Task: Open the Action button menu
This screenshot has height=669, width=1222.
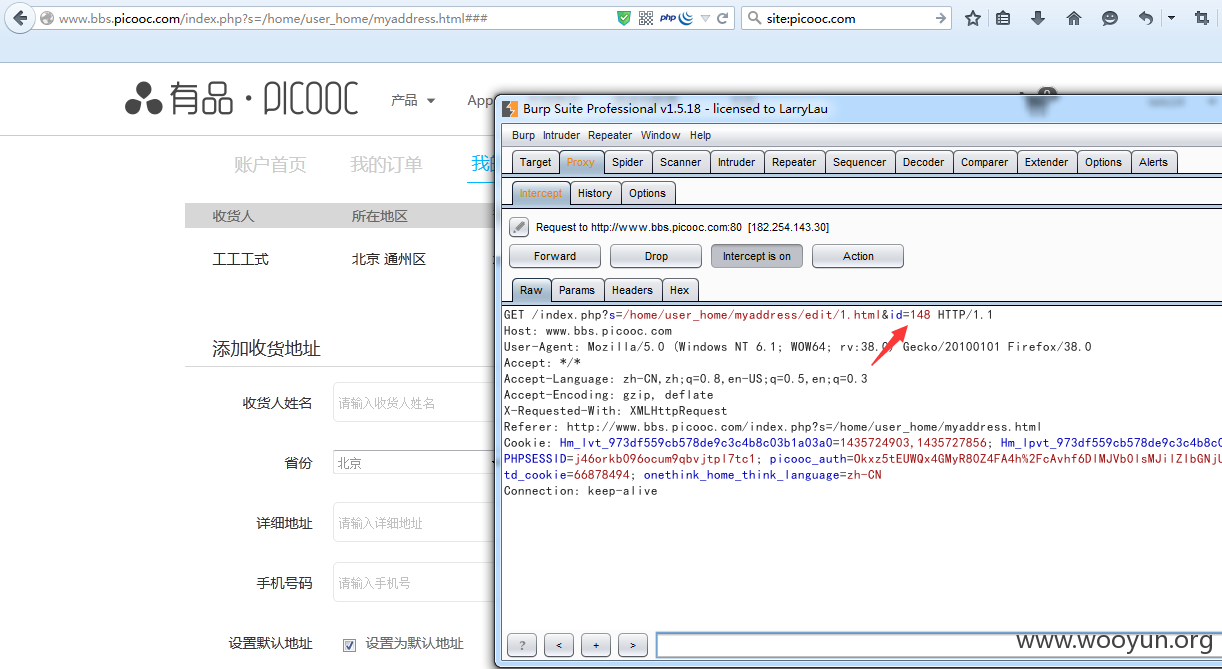Action: point(858,256)
